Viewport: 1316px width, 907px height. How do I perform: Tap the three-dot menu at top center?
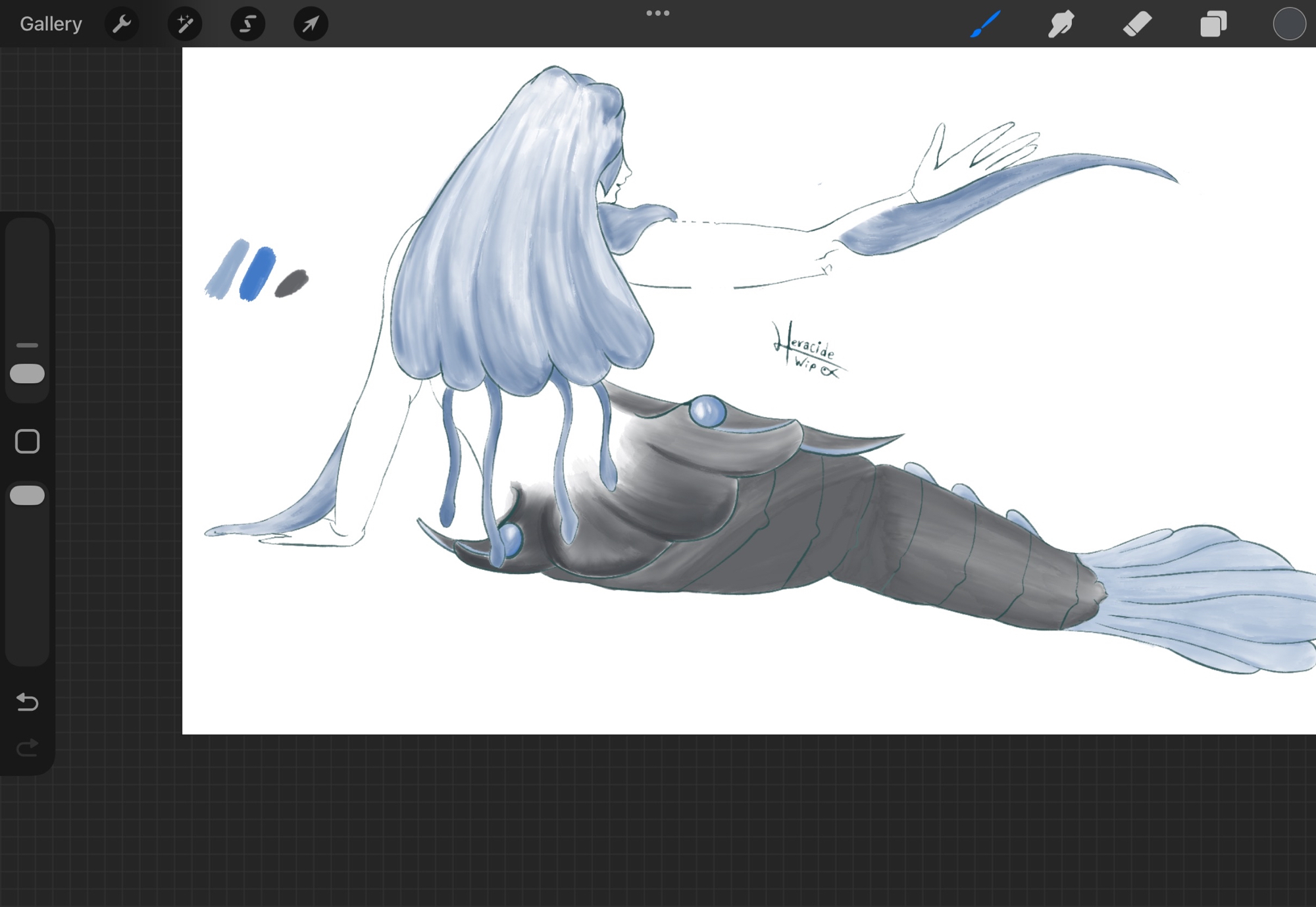click(x=657, y=13)
